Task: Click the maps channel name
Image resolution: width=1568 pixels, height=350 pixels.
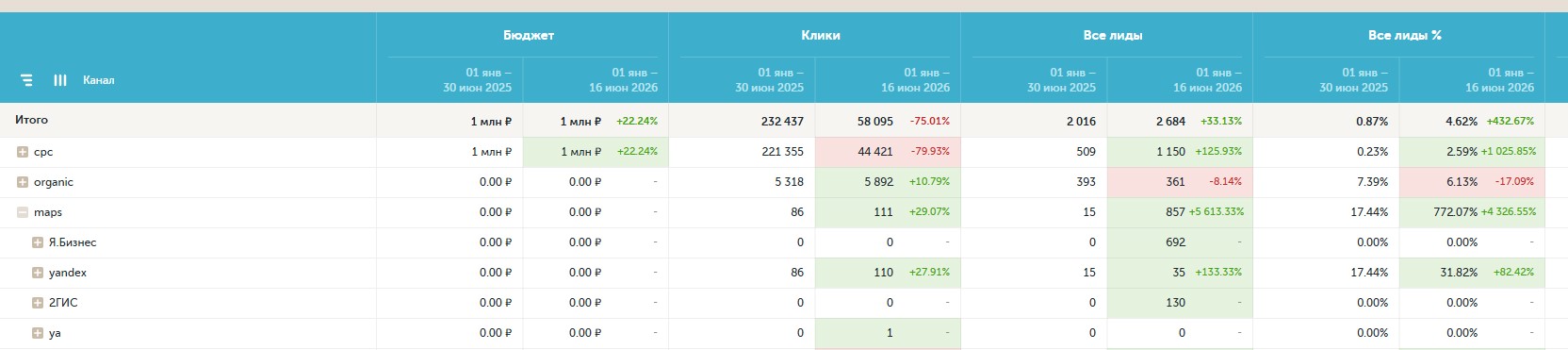Action: point(48,212)
